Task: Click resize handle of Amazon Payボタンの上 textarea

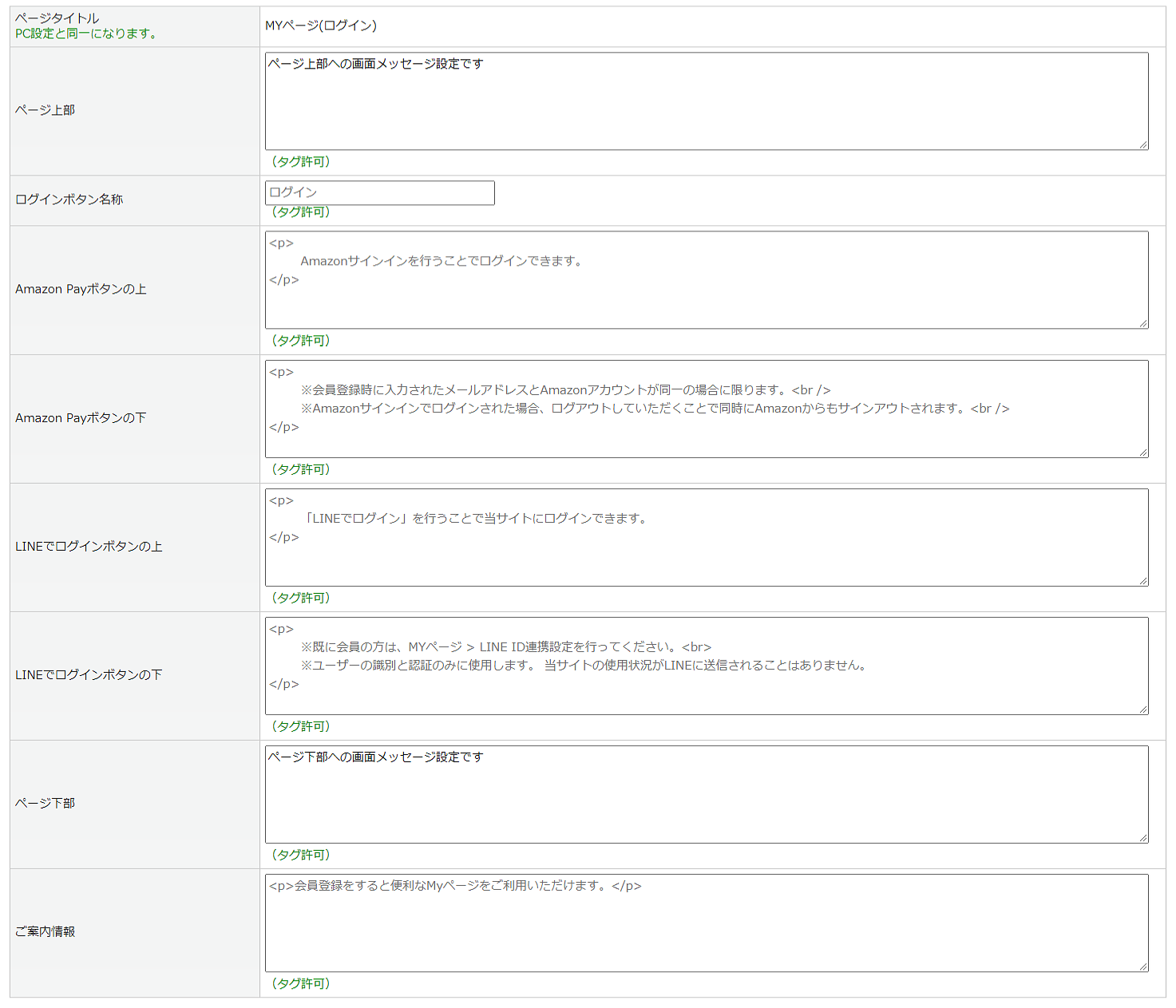Action: [1143, 323]
